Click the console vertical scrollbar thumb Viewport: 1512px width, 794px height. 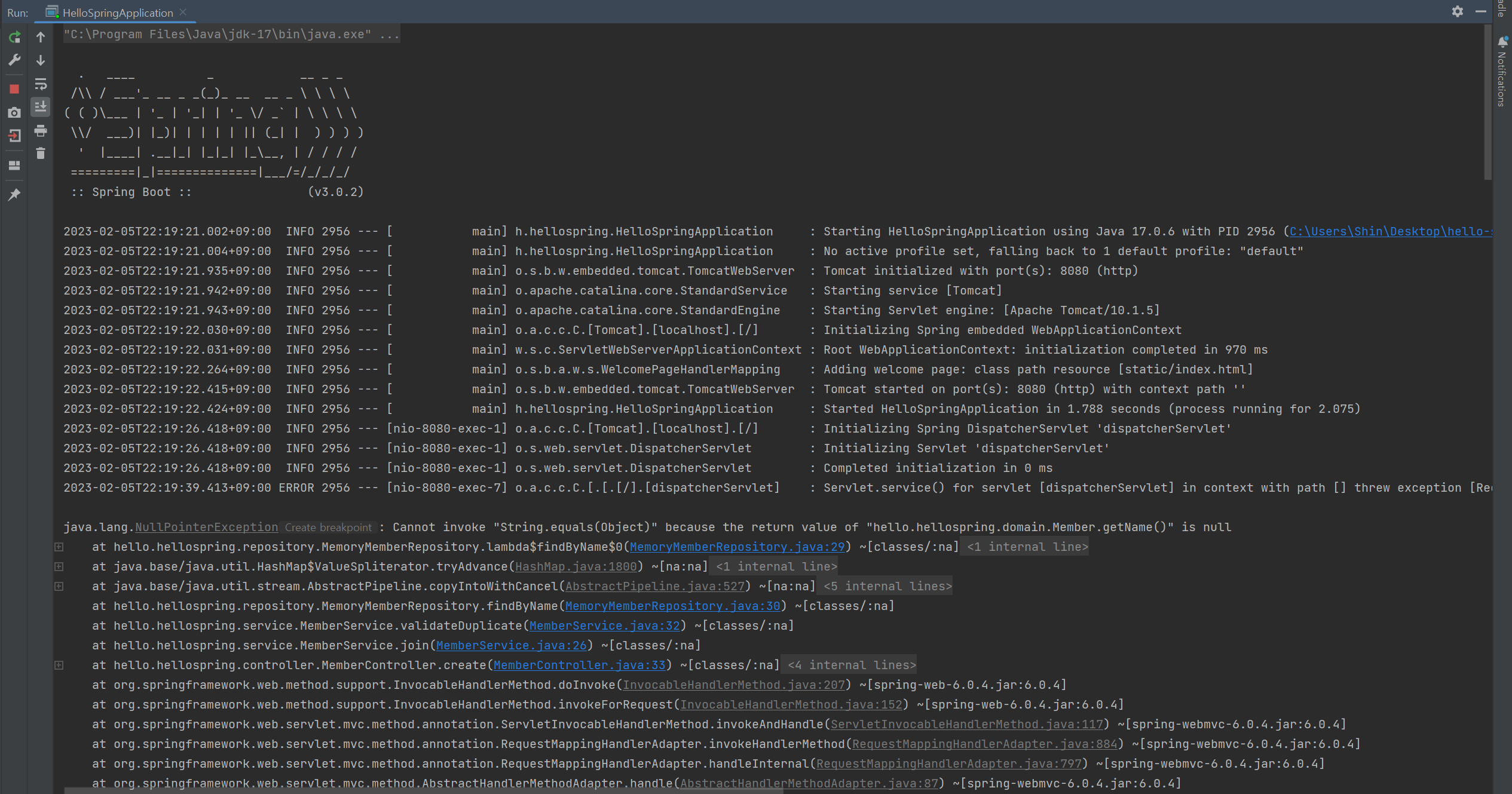[x=1487, y=102]
